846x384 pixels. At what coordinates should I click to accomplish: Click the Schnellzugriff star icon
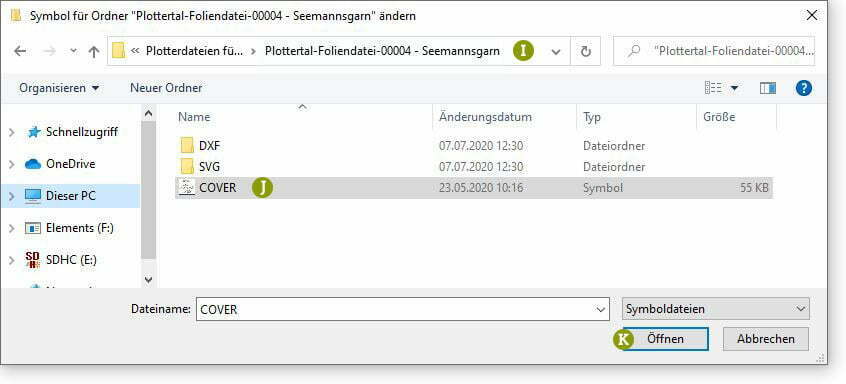point(33,132)
